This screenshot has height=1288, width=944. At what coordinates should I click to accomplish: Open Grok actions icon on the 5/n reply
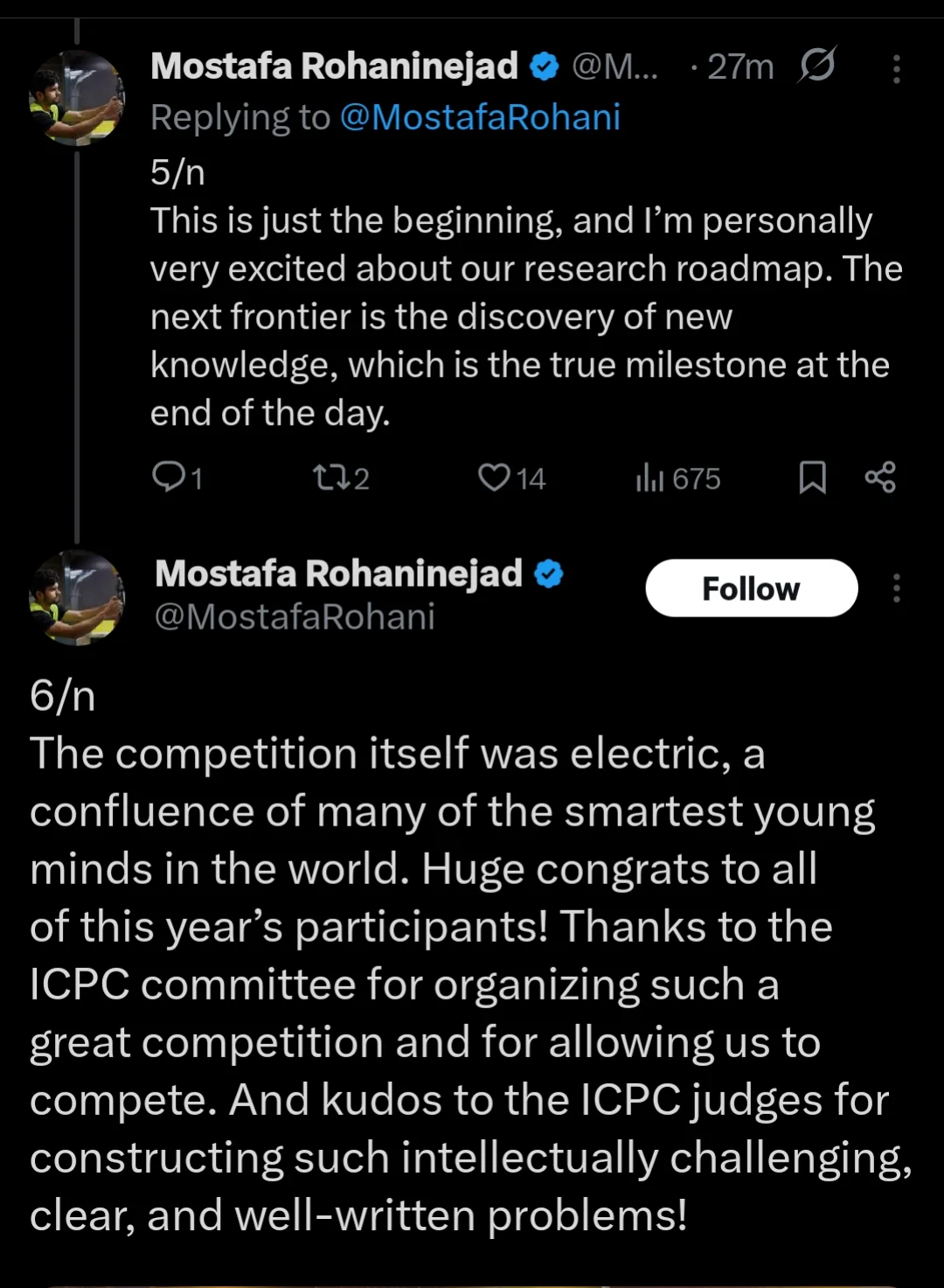[x=817, y=66]
